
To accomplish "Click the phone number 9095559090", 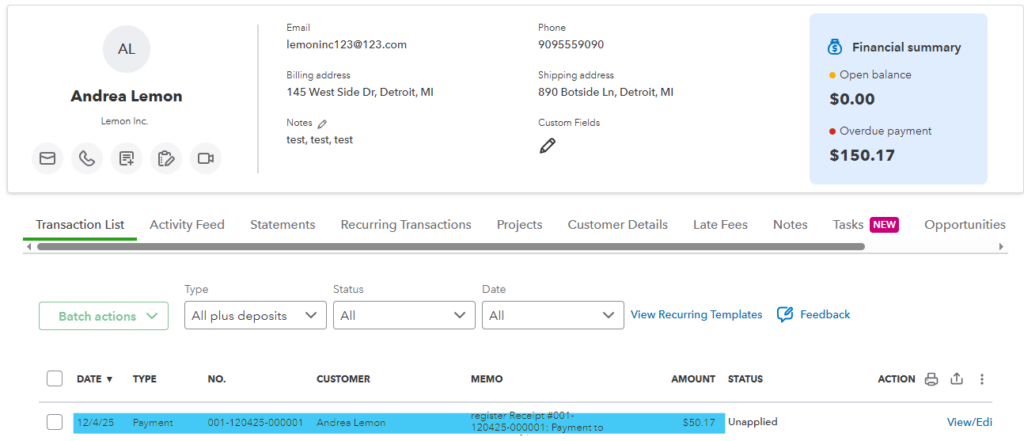I will tap(571, 45).
